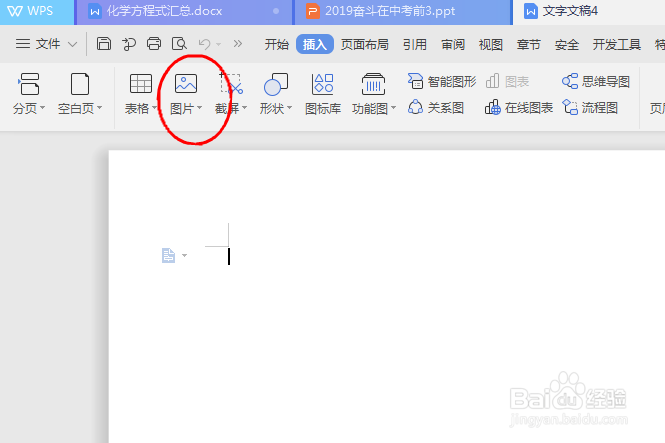
Task: Select the 插入 ribbon tab
Action: (x=315, y=44)
